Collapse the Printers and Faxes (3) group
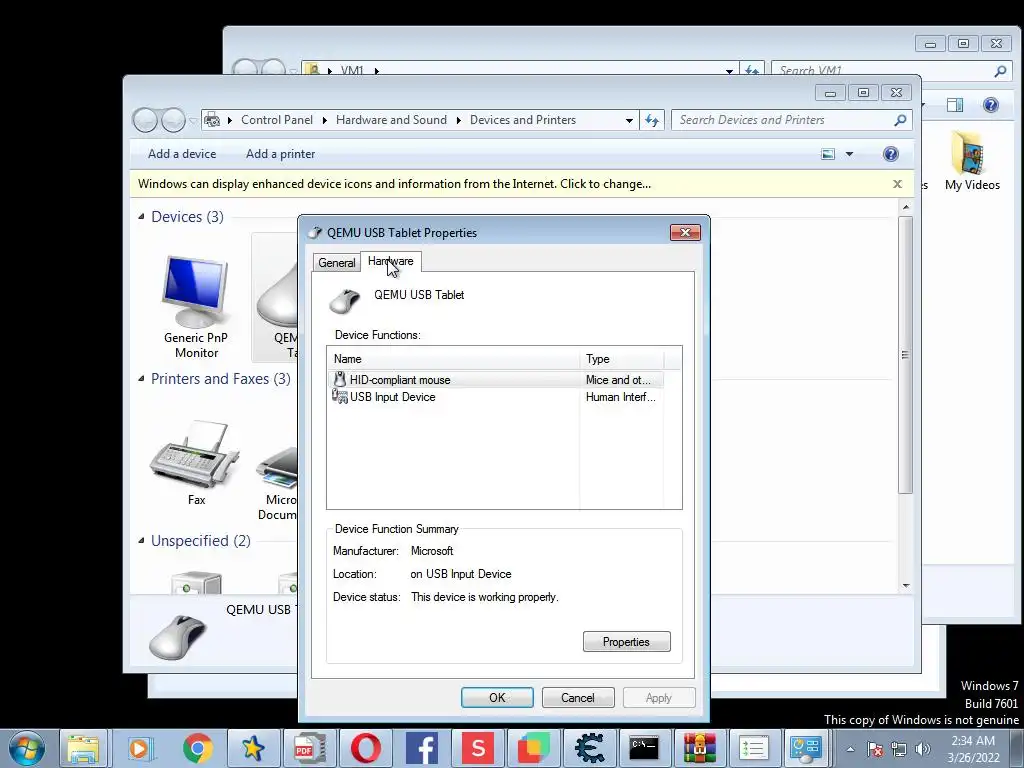The height and width of the screenshot is (768, 1024). [x=141, y=379]
